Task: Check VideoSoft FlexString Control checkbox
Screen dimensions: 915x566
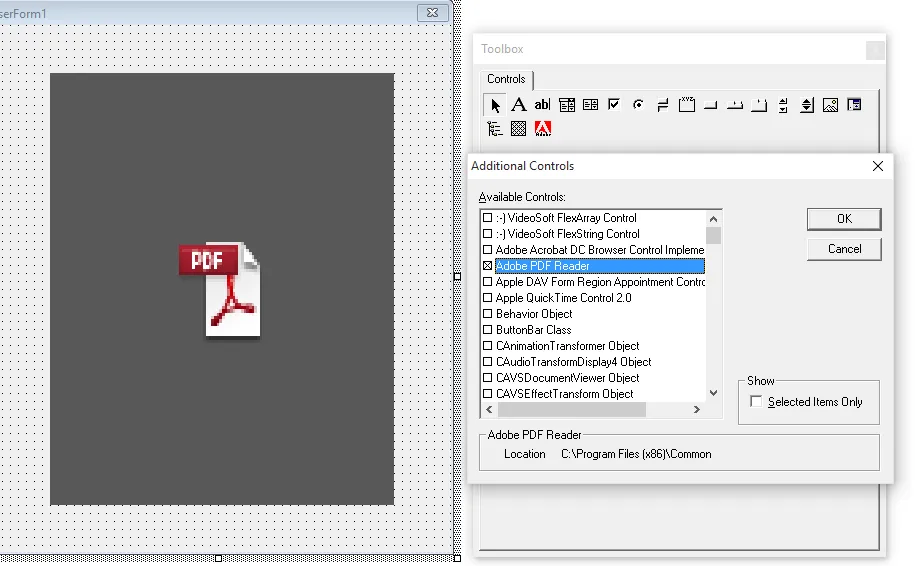Action: pyautogui.click(x=488, y=233)
